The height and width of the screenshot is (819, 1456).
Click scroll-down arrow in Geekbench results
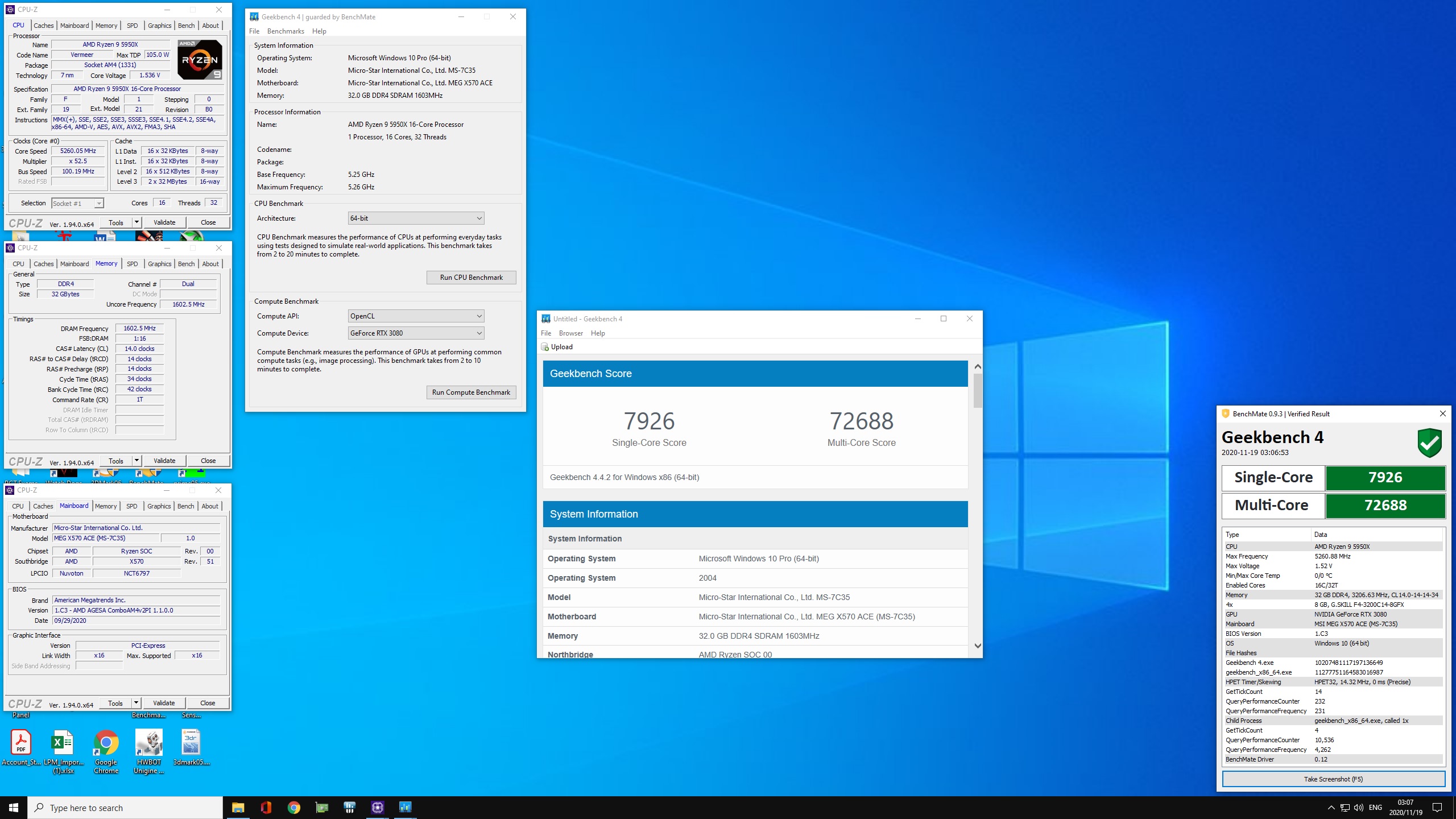pos(978,646)
